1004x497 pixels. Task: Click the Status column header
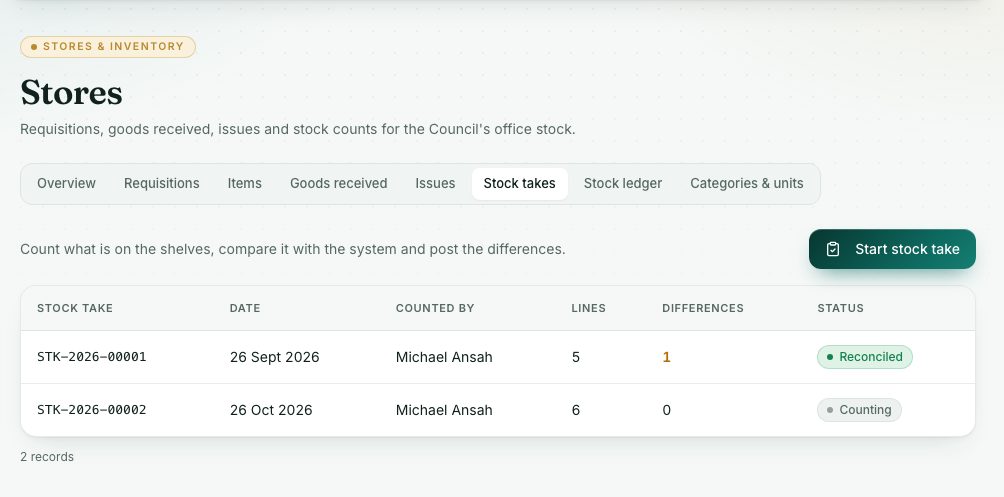click(840, 308)
